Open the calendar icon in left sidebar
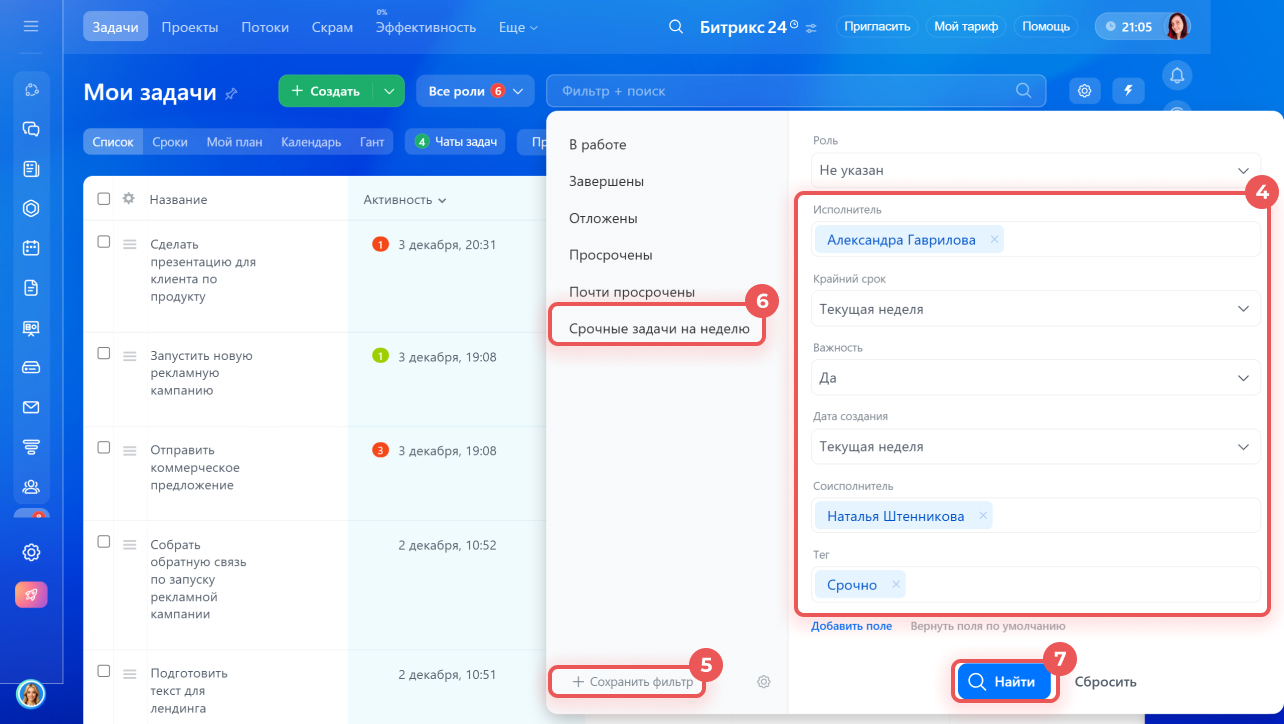This screenshot has width=1284, height=724. coord(31,248)
